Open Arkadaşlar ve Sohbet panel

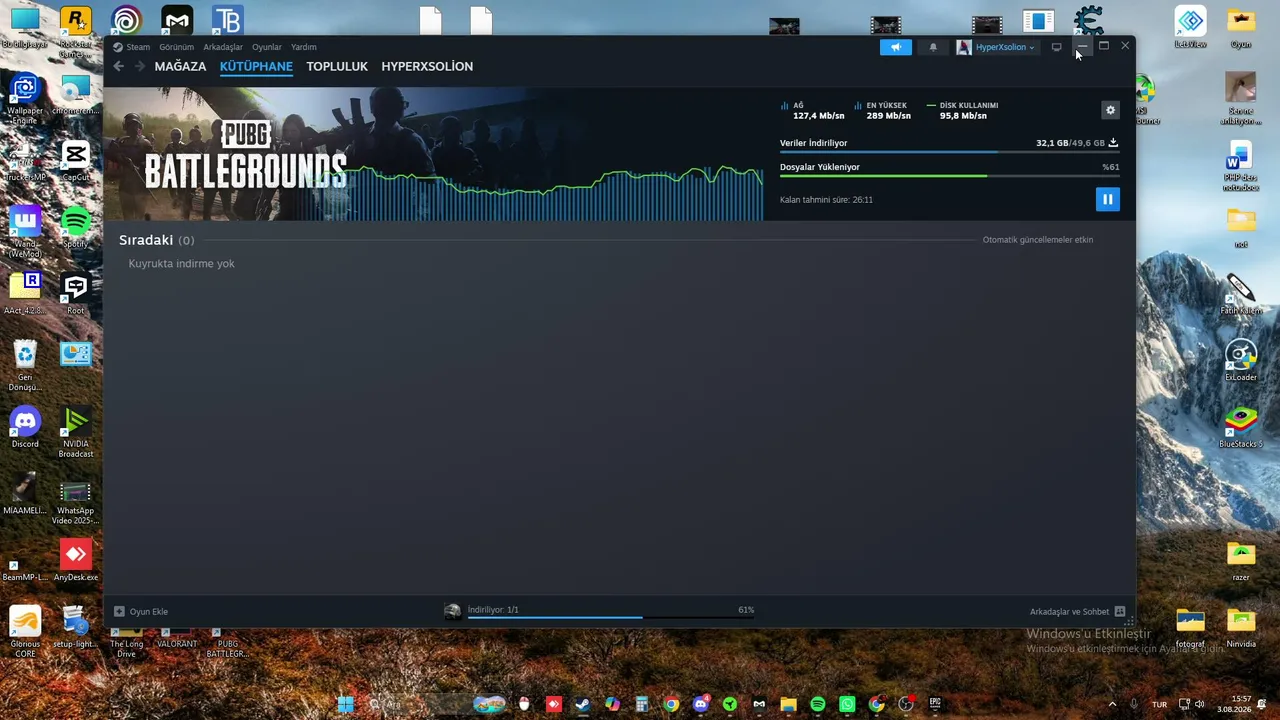(1077, 611)
